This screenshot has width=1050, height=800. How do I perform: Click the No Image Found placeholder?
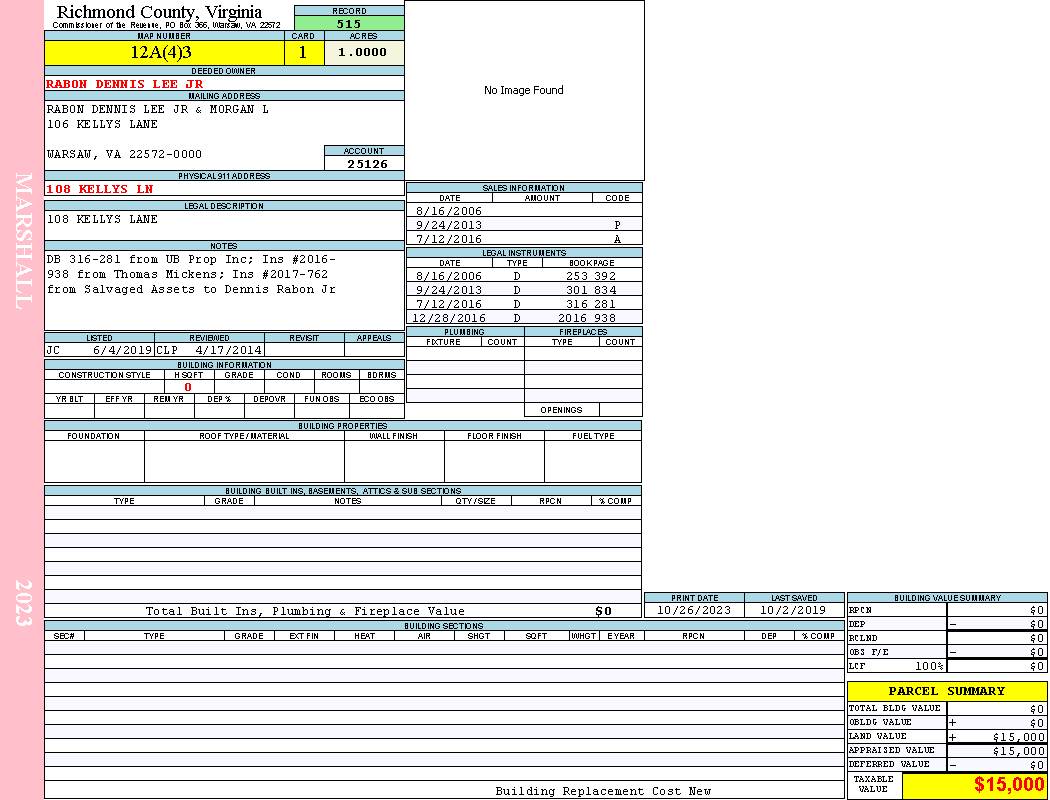pyautogui.click(x=523, y=90)
